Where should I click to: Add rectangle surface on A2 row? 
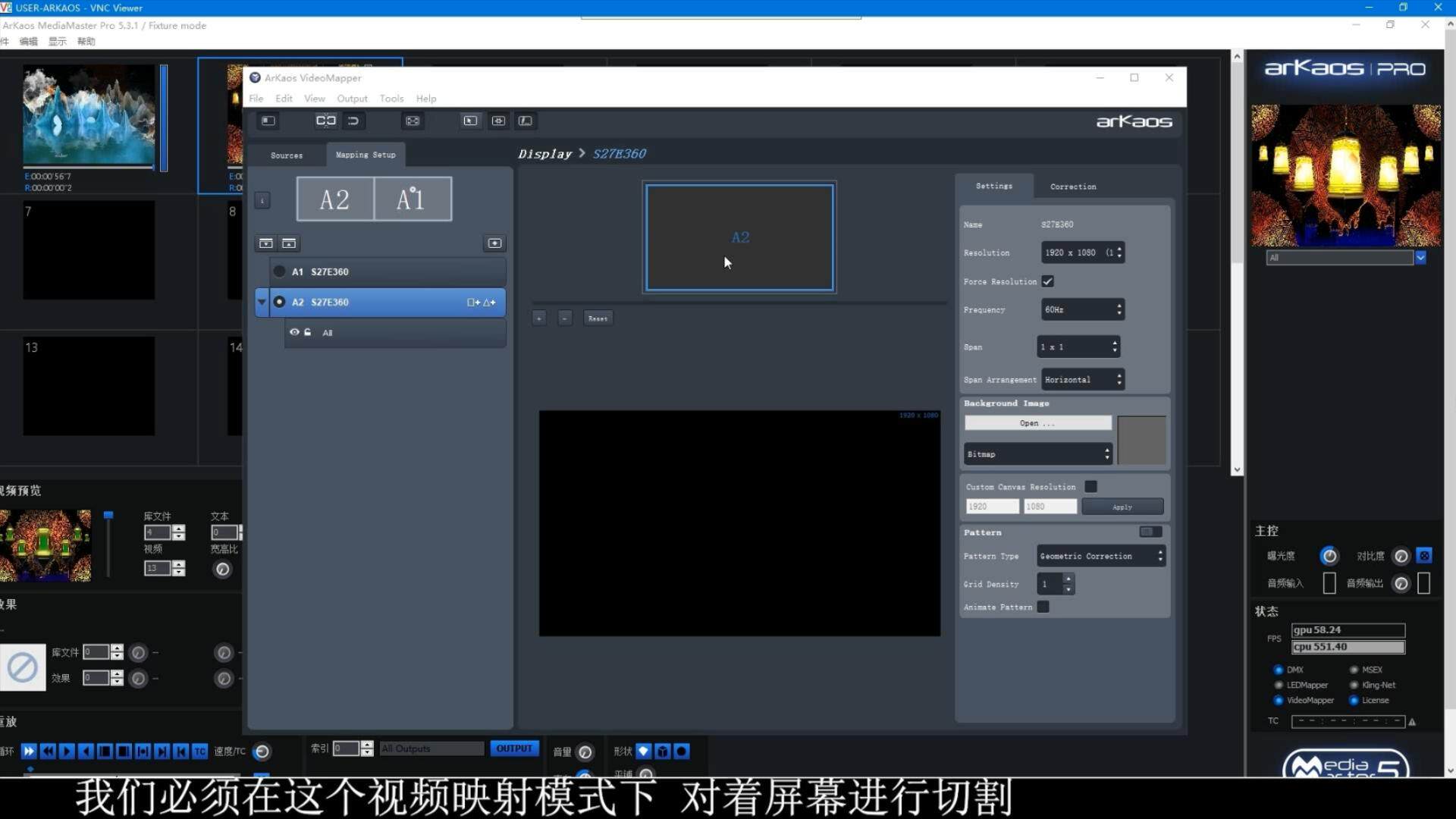473,303
